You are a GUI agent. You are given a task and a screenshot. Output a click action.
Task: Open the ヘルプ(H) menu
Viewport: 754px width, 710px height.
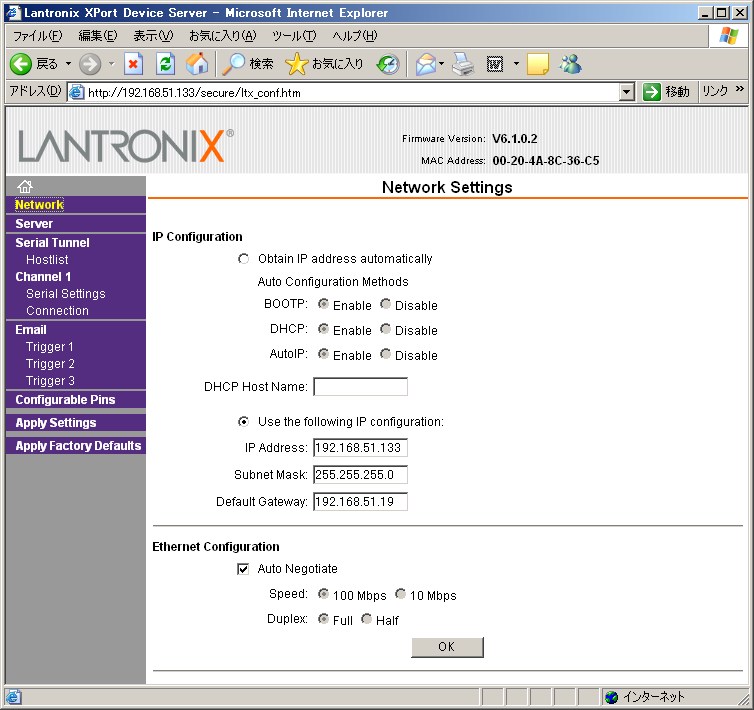(x=354, y=36)
